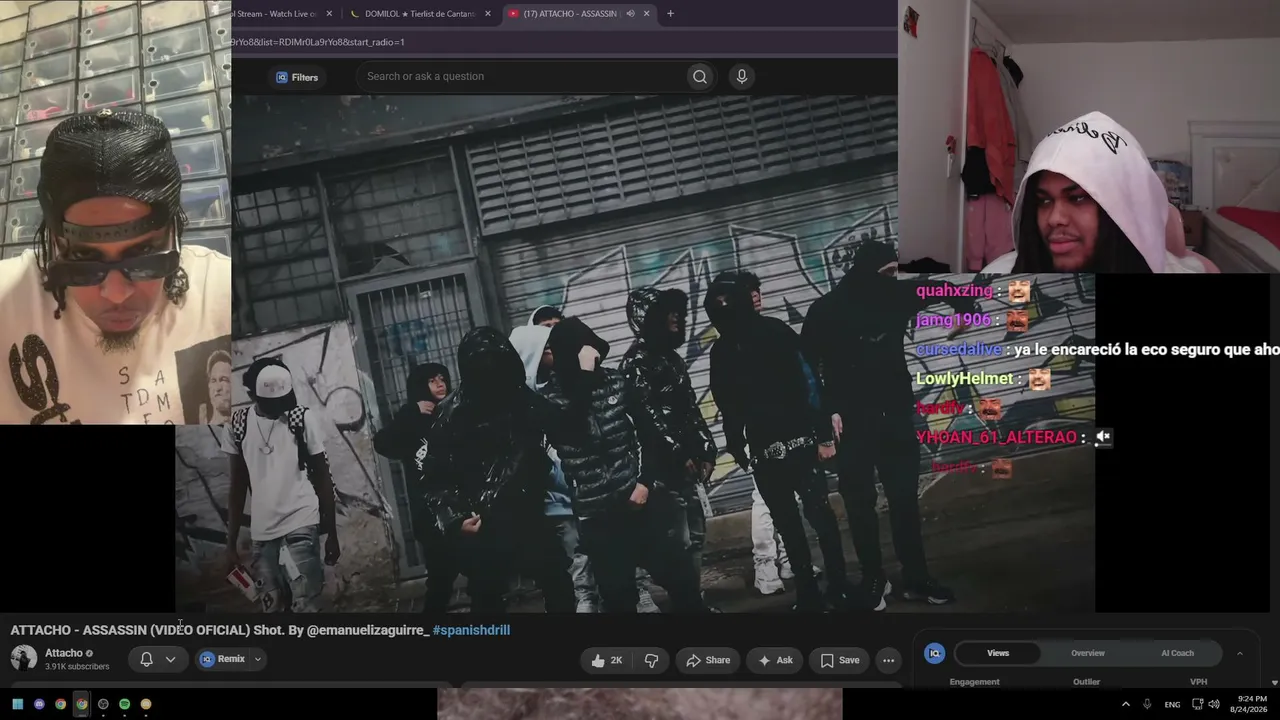Open the purple Discord taskbar icon
Screen dimensions: 1280x720
(x=39, y=704)
